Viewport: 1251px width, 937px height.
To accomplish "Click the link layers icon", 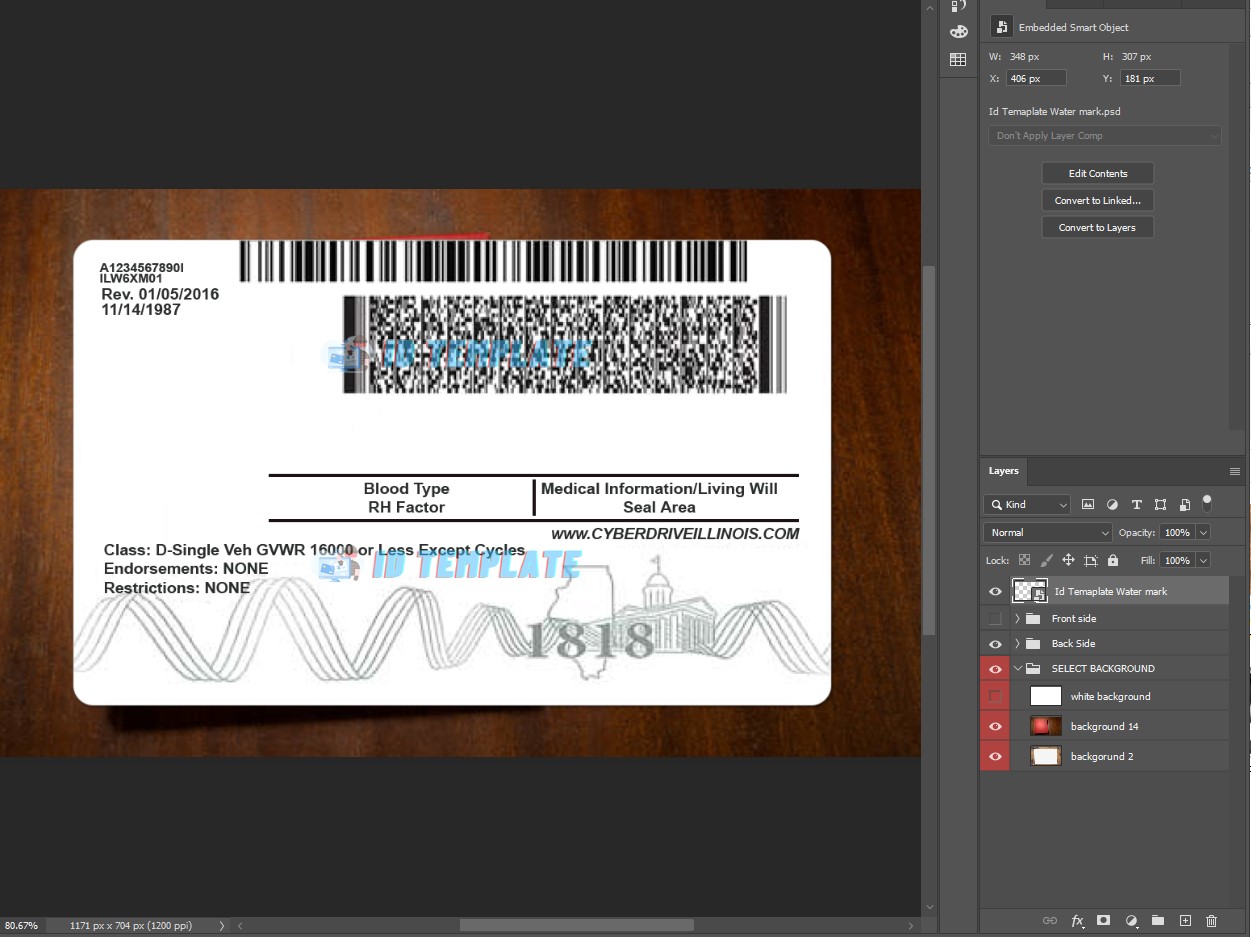I will (1050, 921).
